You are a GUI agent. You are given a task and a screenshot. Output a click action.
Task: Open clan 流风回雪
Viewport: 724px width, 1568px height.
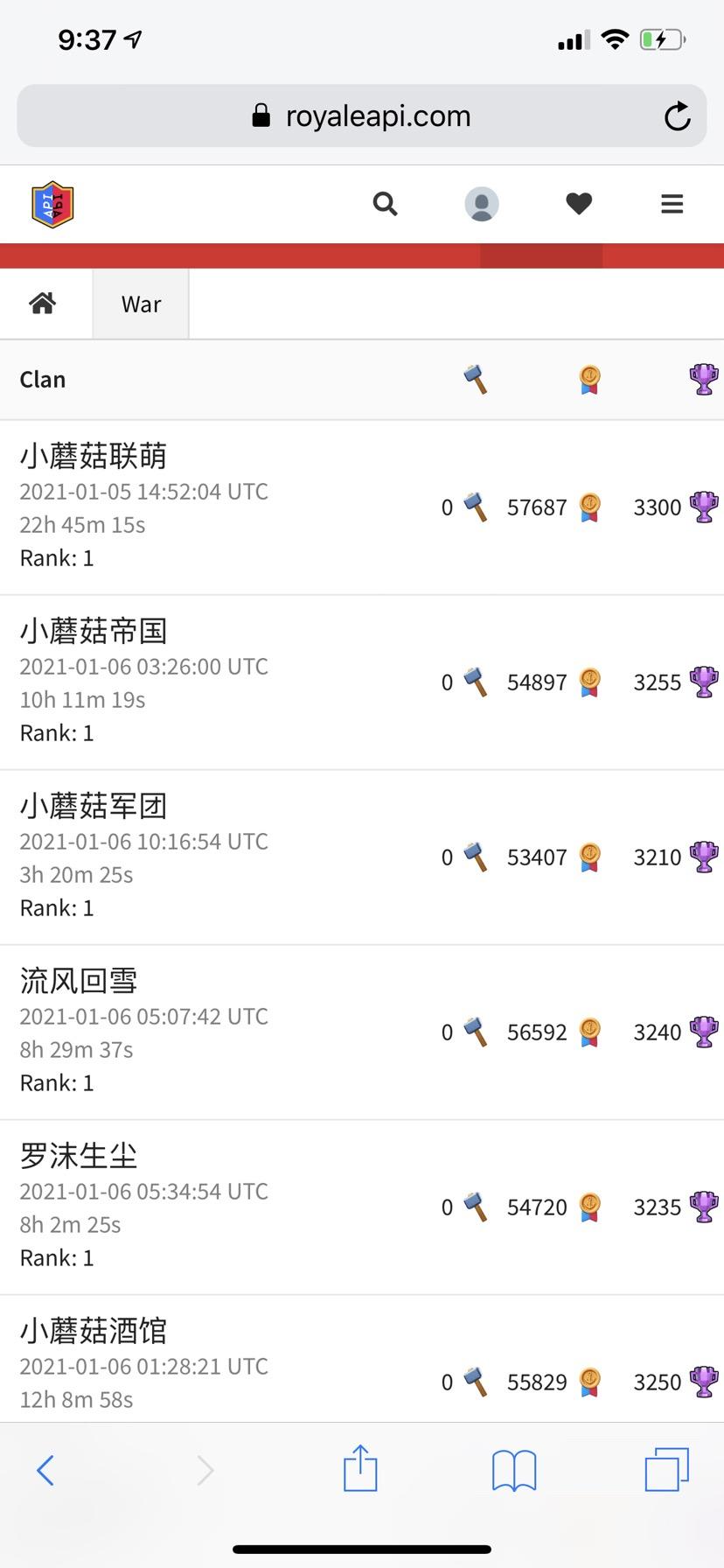pyautogui.click(x=79, y=981)
